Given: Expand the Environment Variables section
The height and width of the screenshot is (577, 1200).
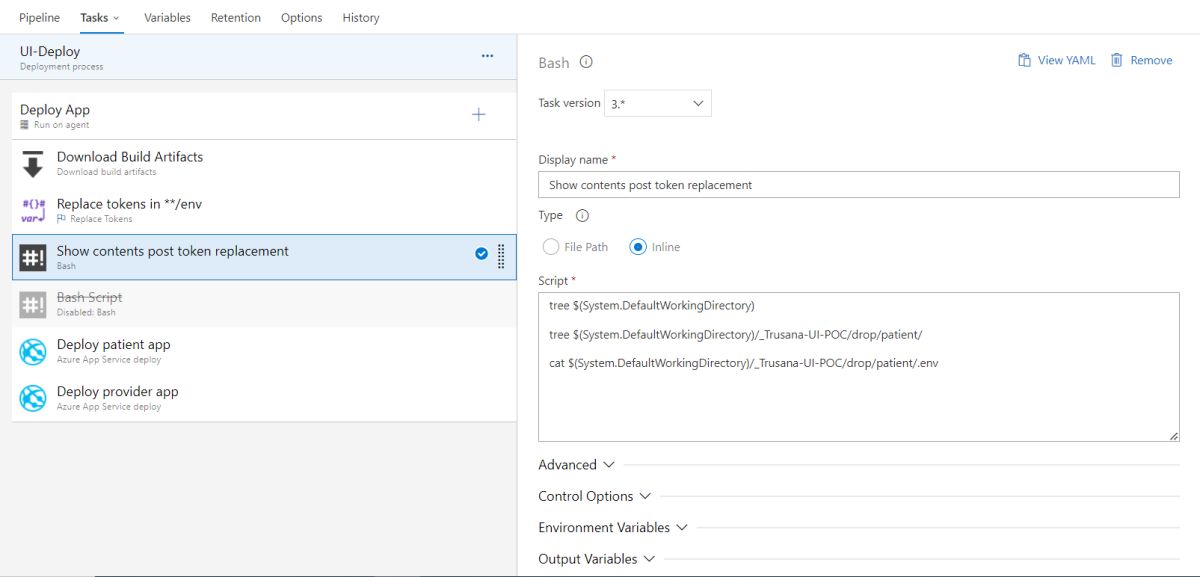Looking at the screenshot, I should pyautogui.click(x=613, y=528).
